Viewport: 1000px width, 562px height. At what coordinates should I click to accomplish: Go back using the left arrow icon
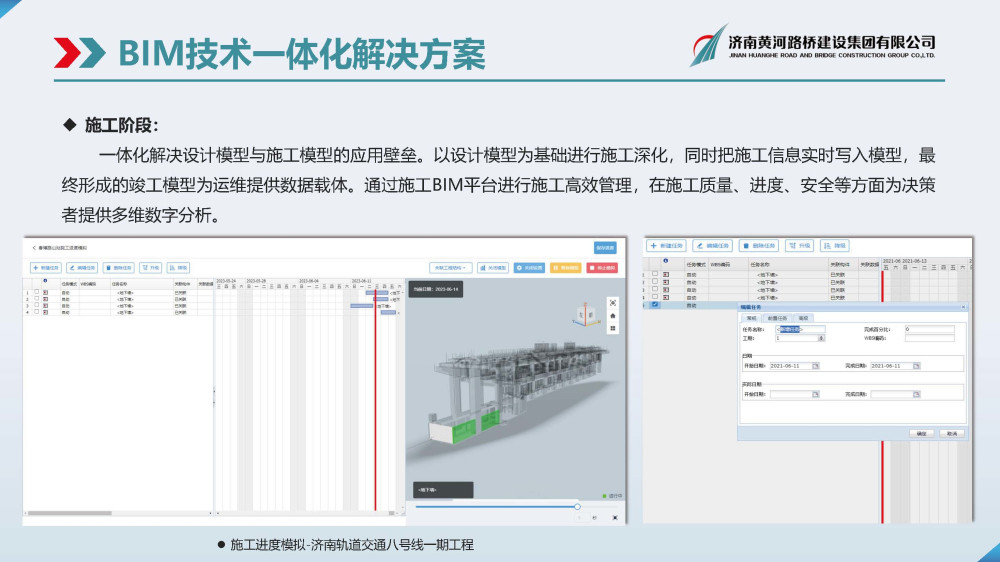point(33,246)
